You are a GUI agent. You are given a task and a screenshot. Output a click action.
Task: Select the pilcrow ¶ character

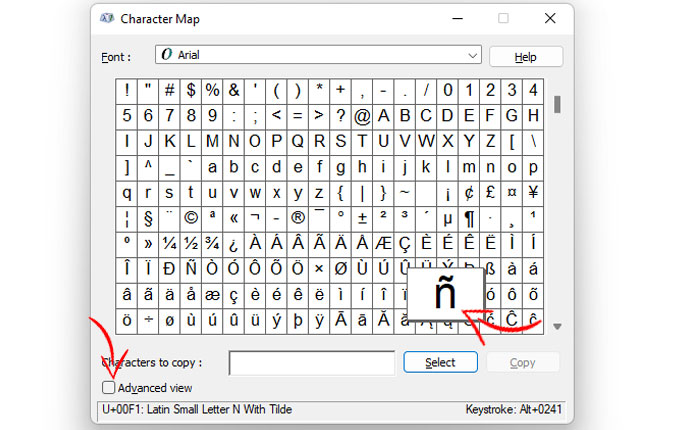[x=469, y=219]
